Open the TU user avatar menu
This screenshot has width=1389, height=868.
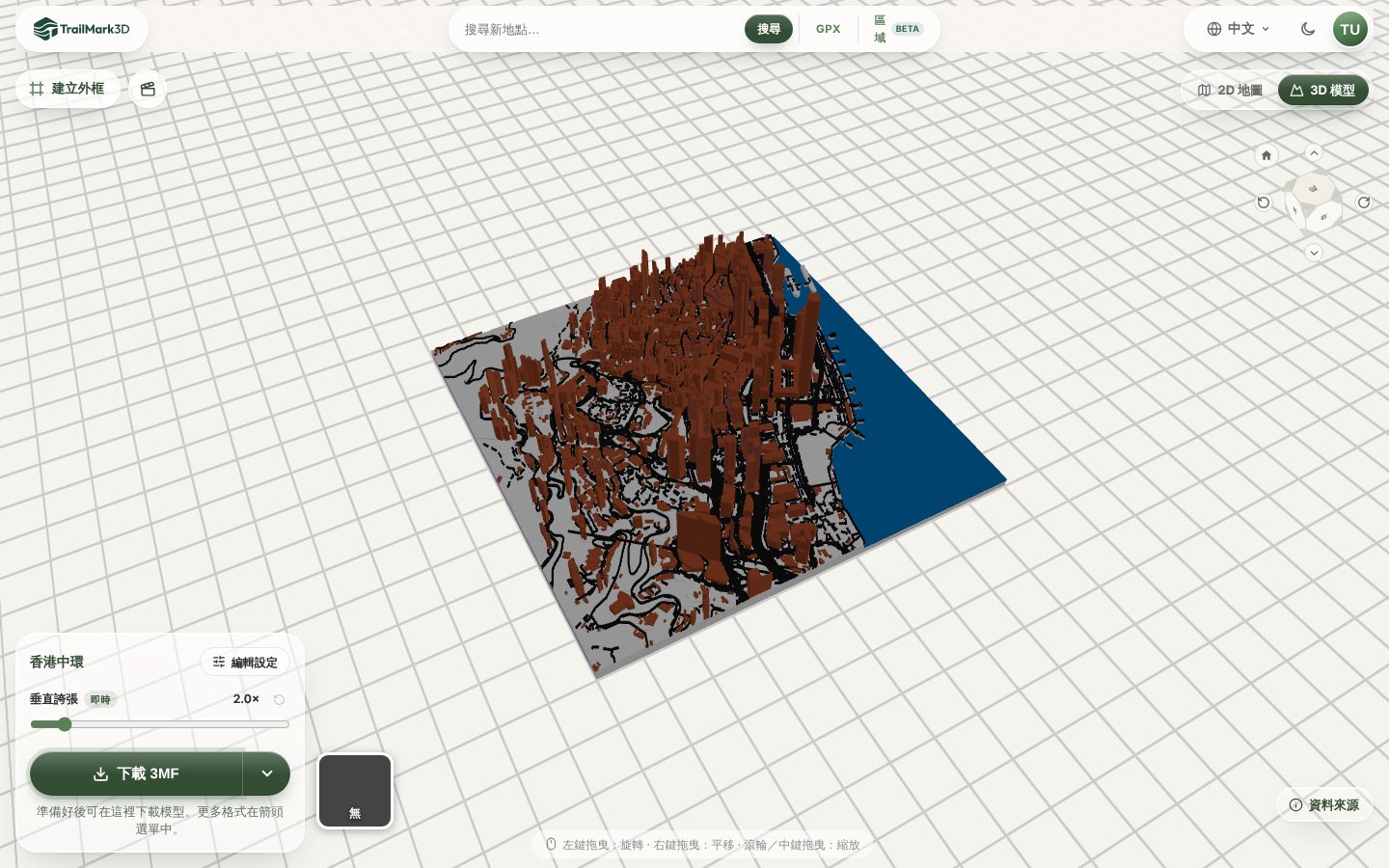(x=1350, y=29)
